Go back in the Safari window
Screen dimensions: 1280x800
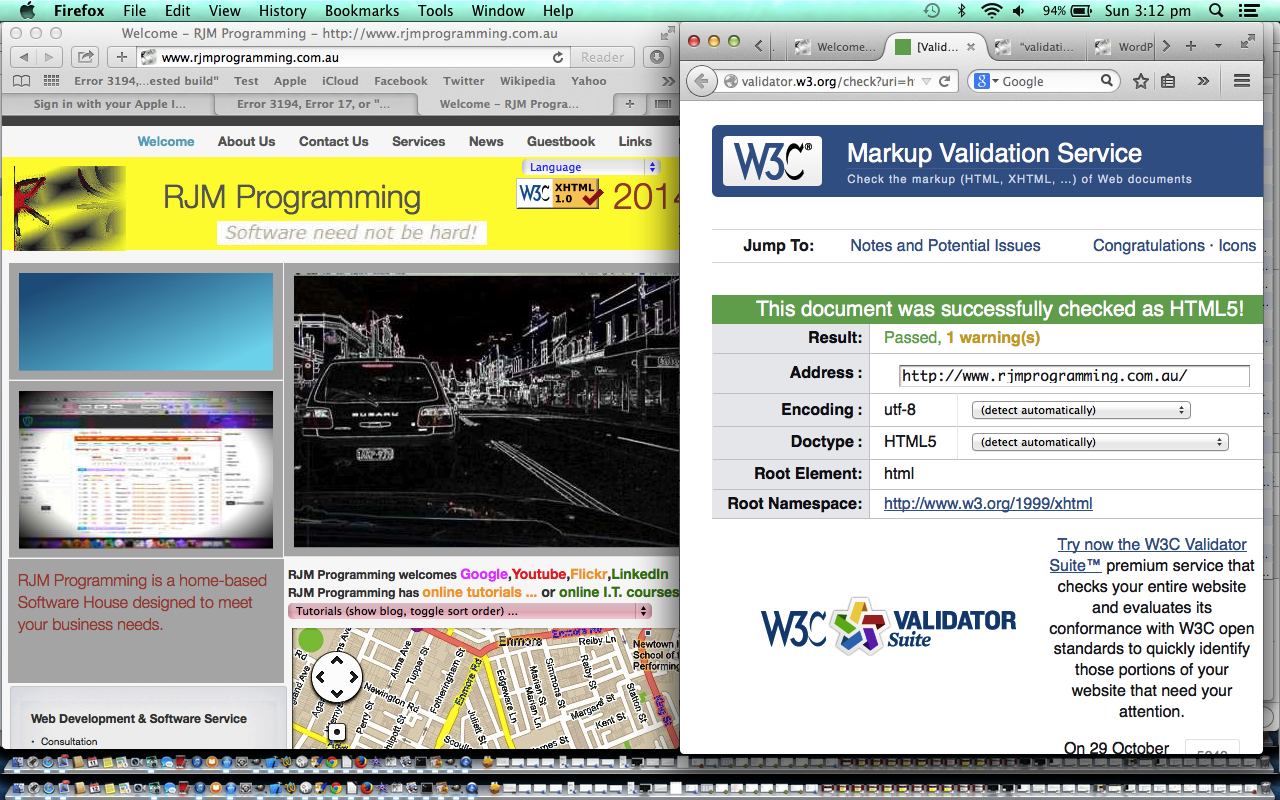[23, 57]
